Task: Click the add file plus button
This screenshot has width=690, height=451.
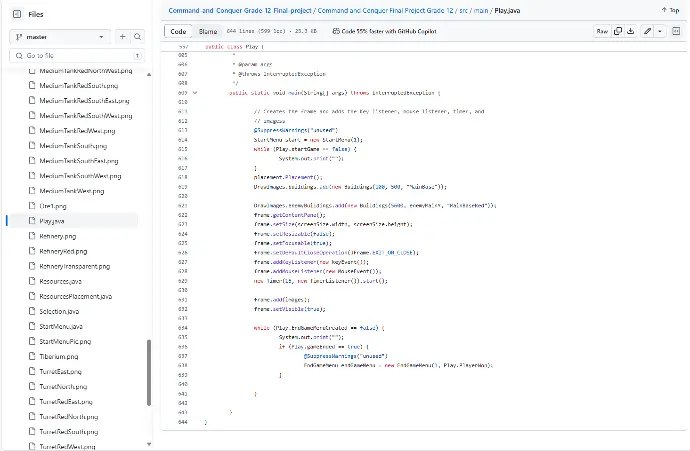Action: [122, 37]
